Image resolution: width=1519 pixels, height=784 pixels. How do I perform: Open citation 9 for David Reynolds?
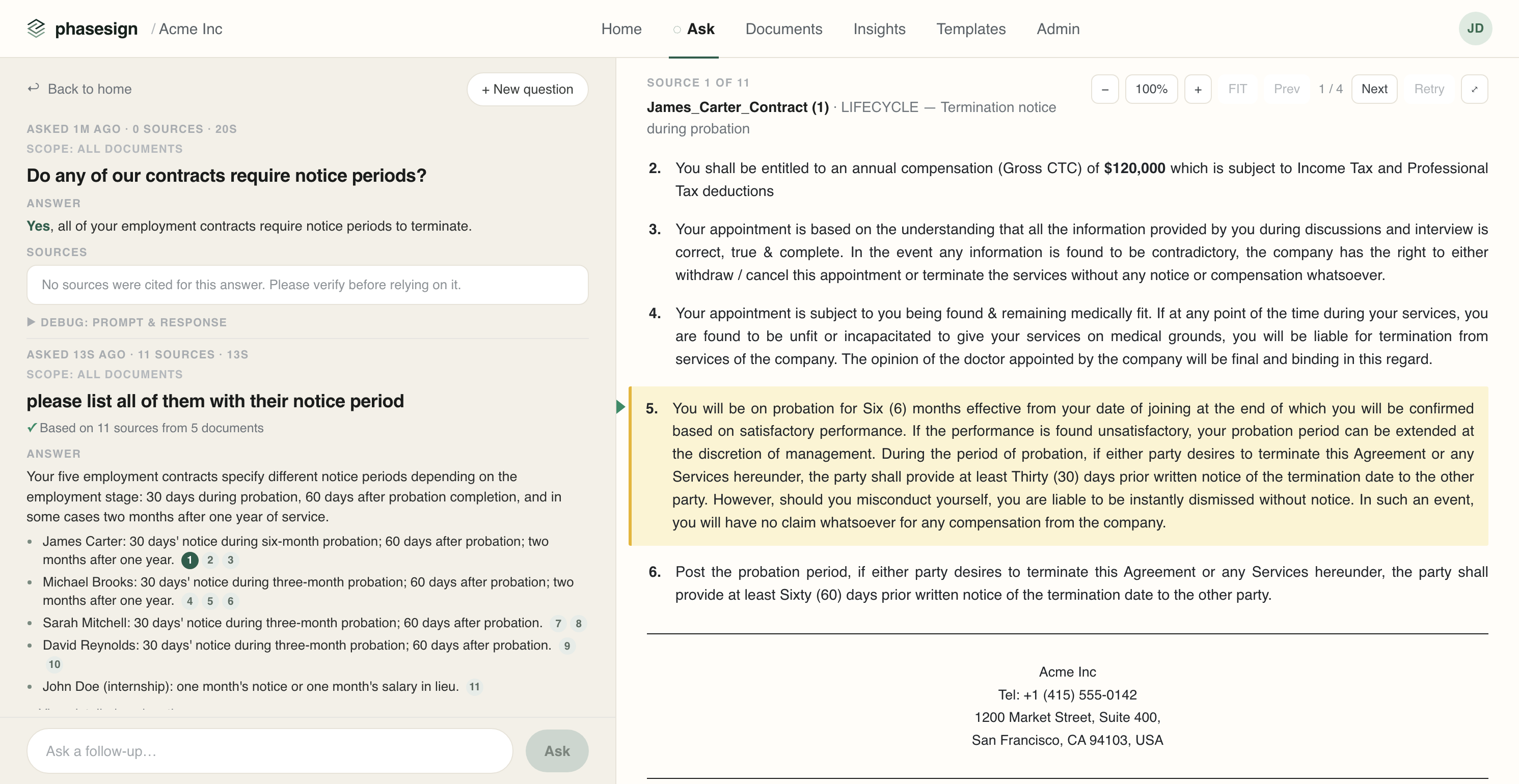click(566, 646)
